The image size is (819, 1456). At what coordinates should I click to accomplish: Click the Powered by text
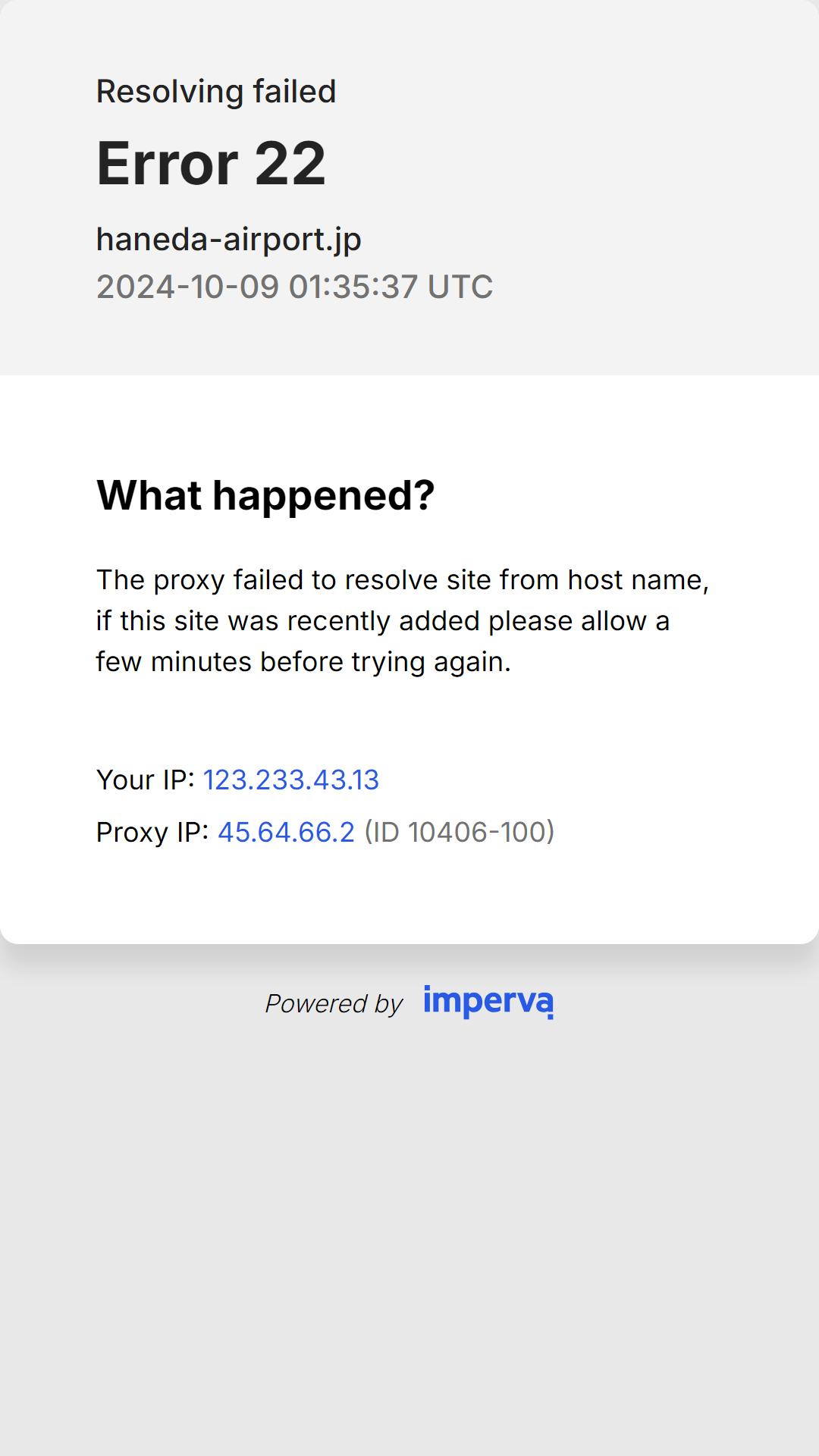point(334,1003)
